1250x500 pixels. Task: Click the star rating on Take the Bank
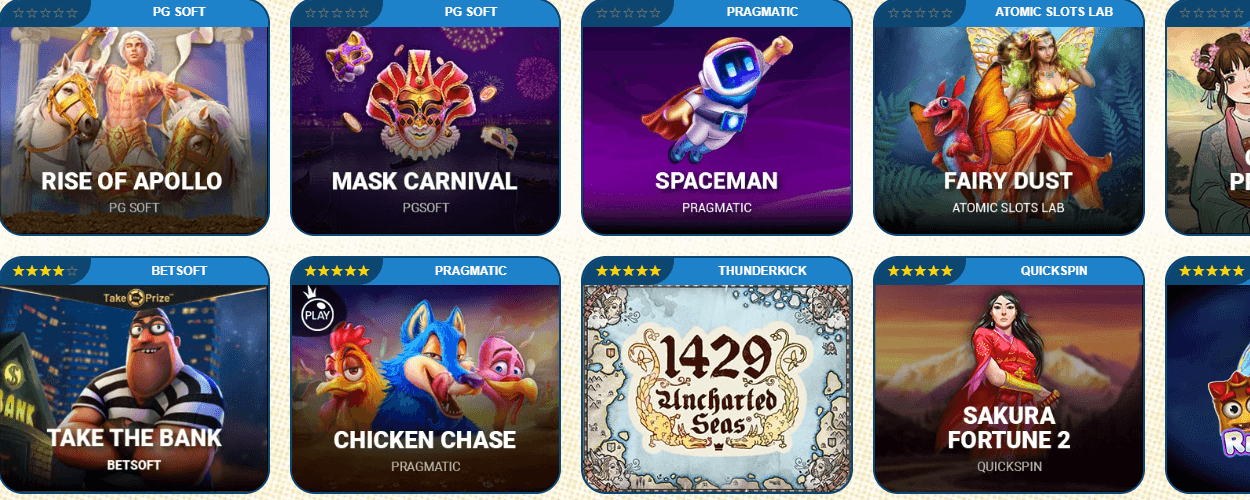click(x=45, y=271)
